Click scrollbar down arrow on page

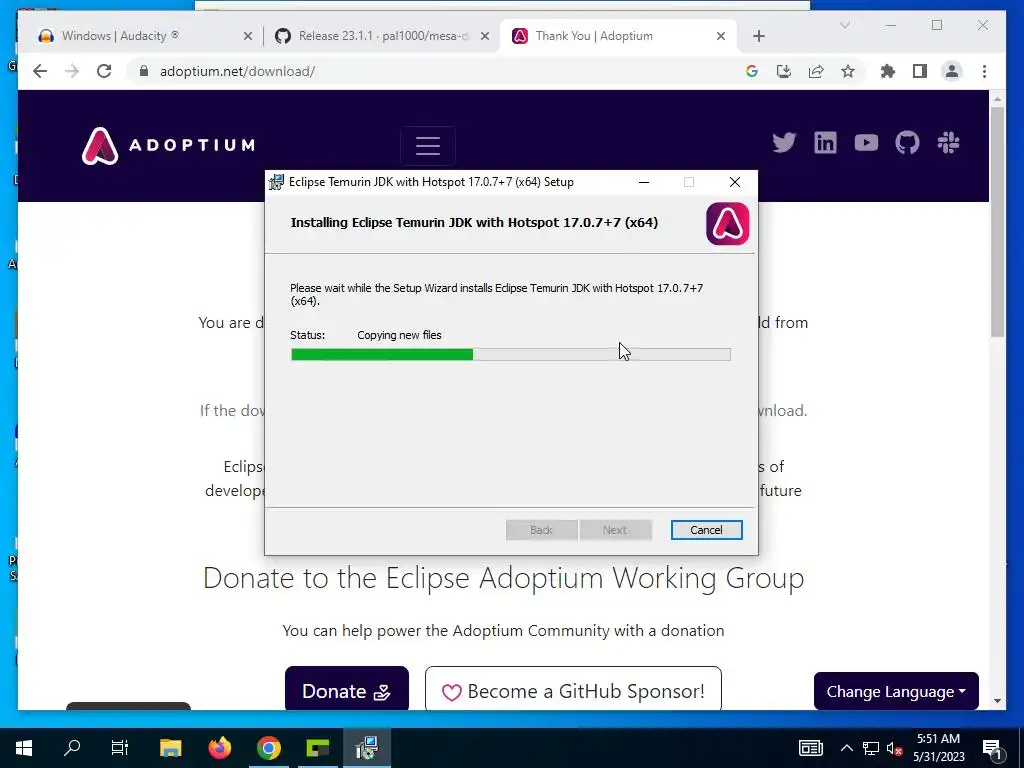click(x=997, y=701)
